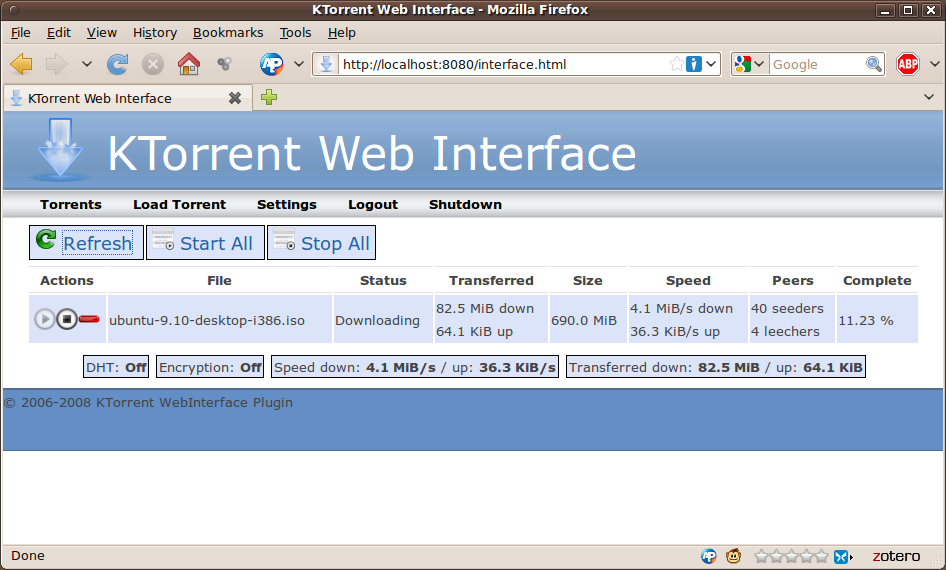Open the Torrents page link
This screenshot has height=570, width=946.
point(71,204)
